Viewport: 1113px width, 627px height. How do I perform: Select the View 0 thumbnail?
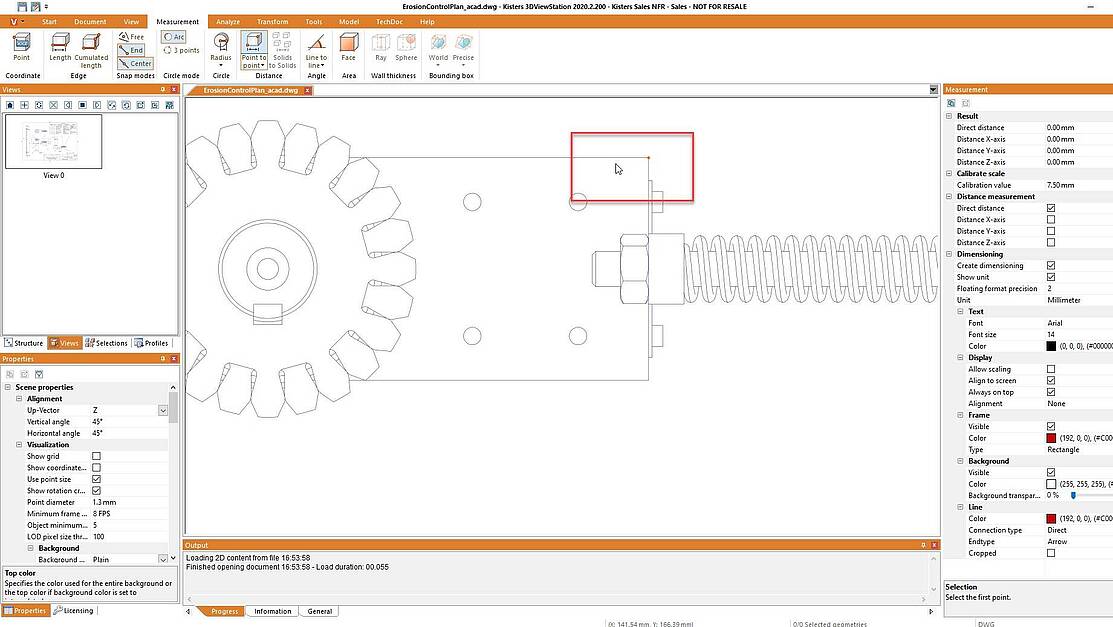tap(53, 141)
